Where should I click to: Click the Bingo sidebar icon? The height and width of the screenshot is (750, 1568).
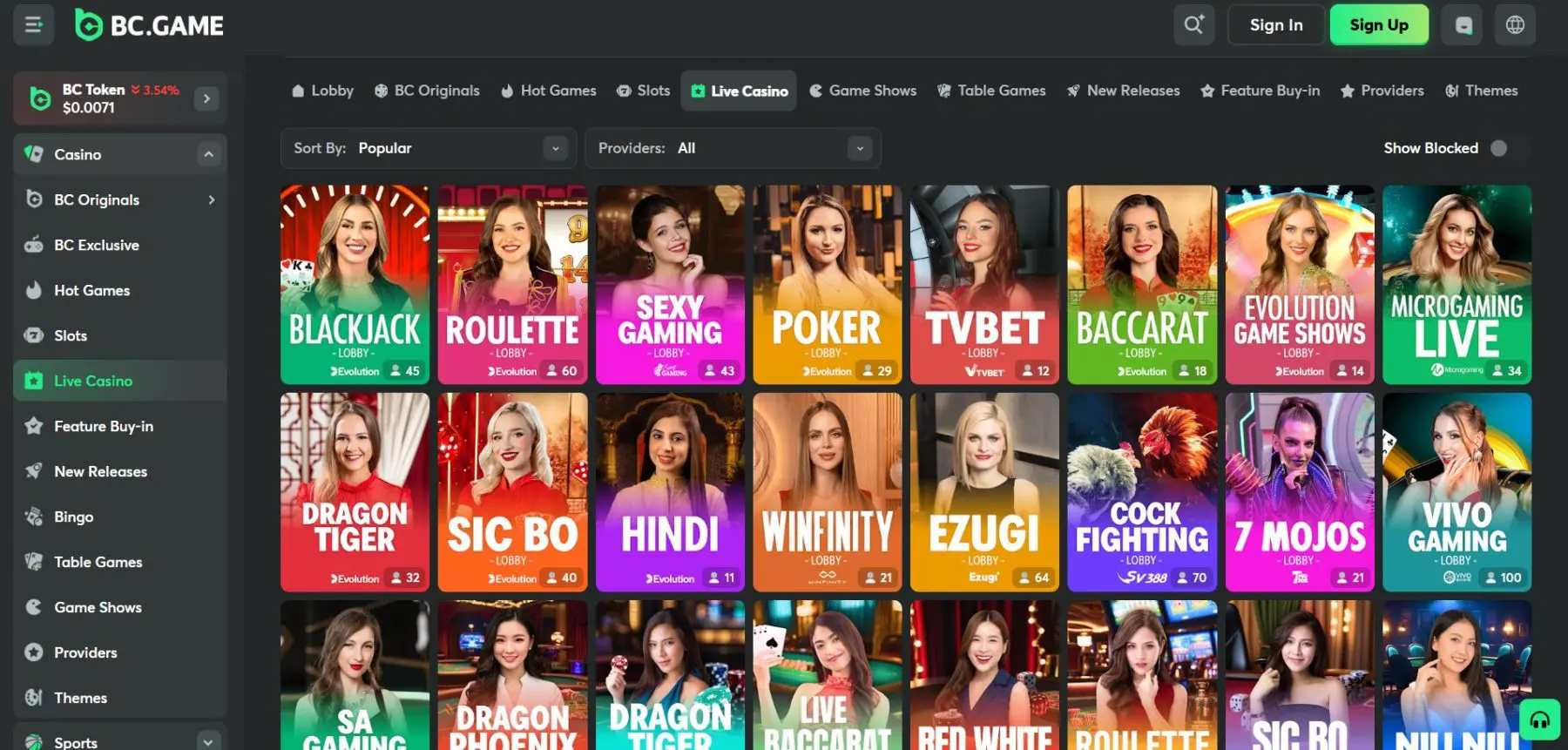click(x=34, y=517)
